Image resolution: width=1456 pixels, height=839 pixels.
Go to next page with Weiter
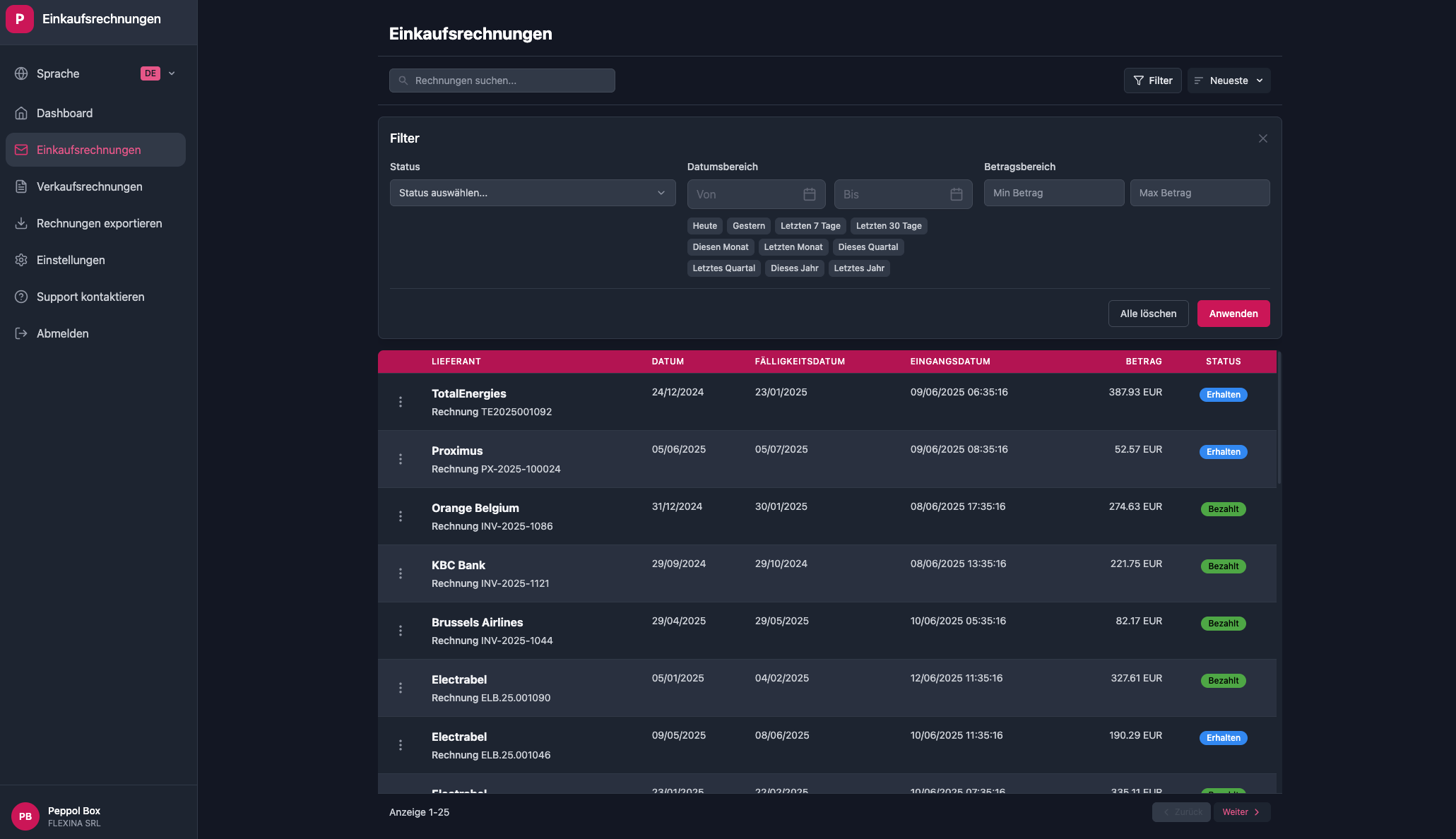pyautogui.click(x=1242, y=812)
